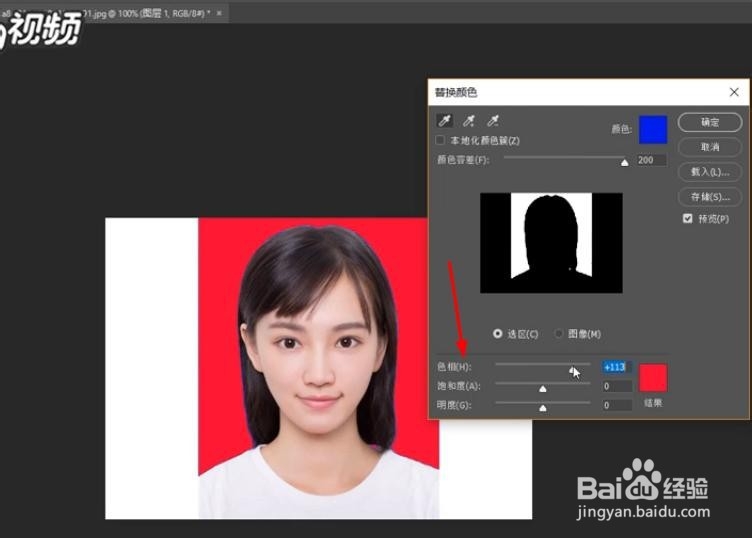Close the document tab with its x

click(219, 13)
